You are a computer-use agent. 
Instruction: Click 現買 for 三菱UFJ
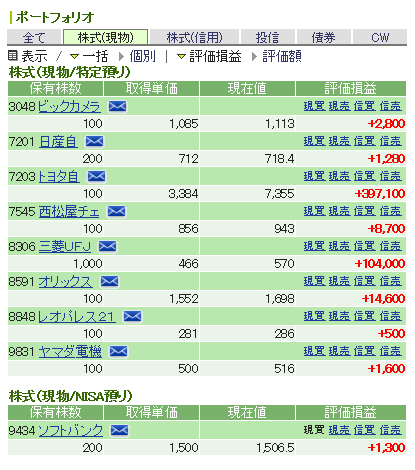click(314, 246)
